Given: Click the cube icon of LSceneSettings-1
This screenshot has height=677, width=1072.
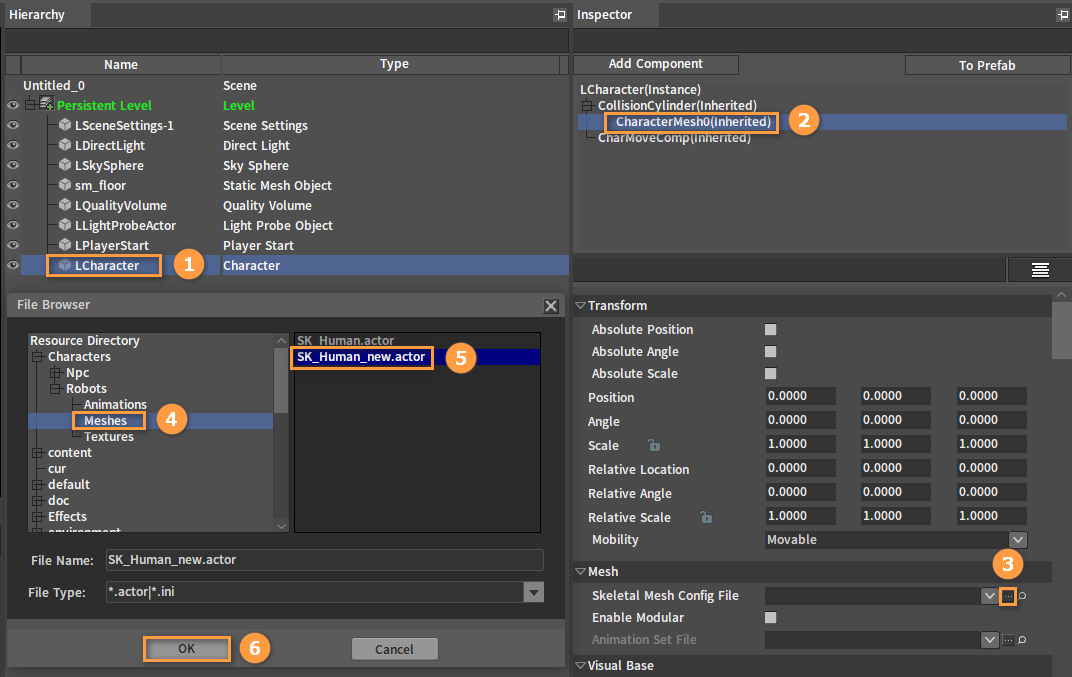Looking at the screenshot, I should pyautogui.click(x=65, y=124).
